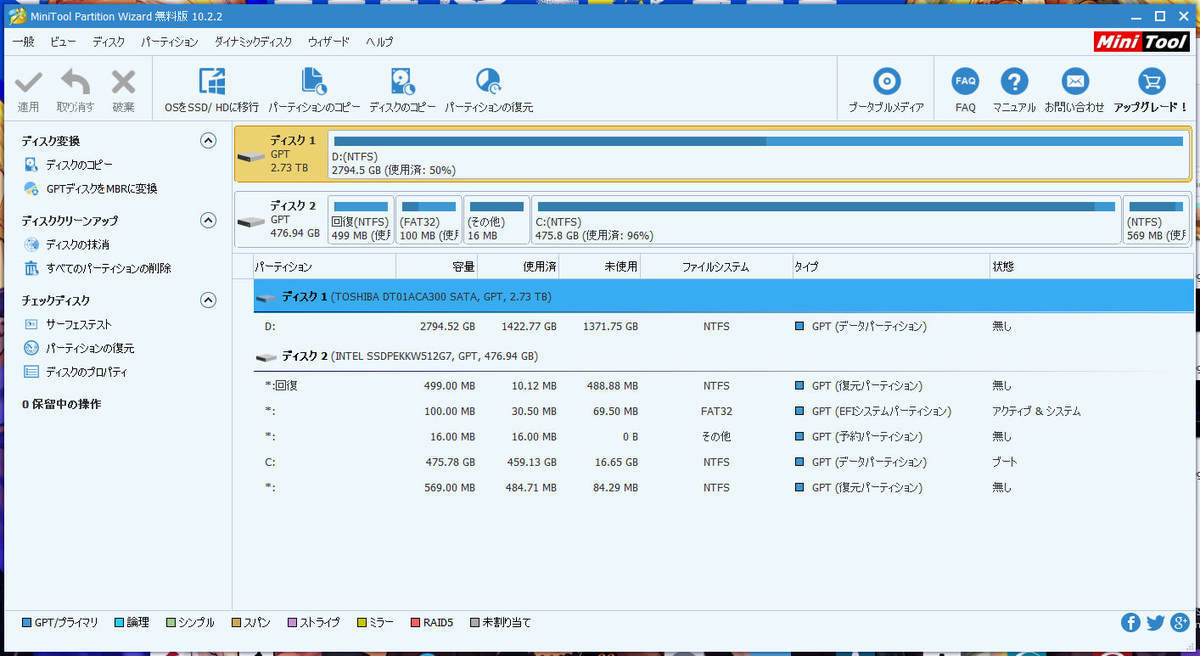Select D:(NTFS) partition bar in disk map
This screenshot has height=656, width=1200.
(x=759, y=154)
